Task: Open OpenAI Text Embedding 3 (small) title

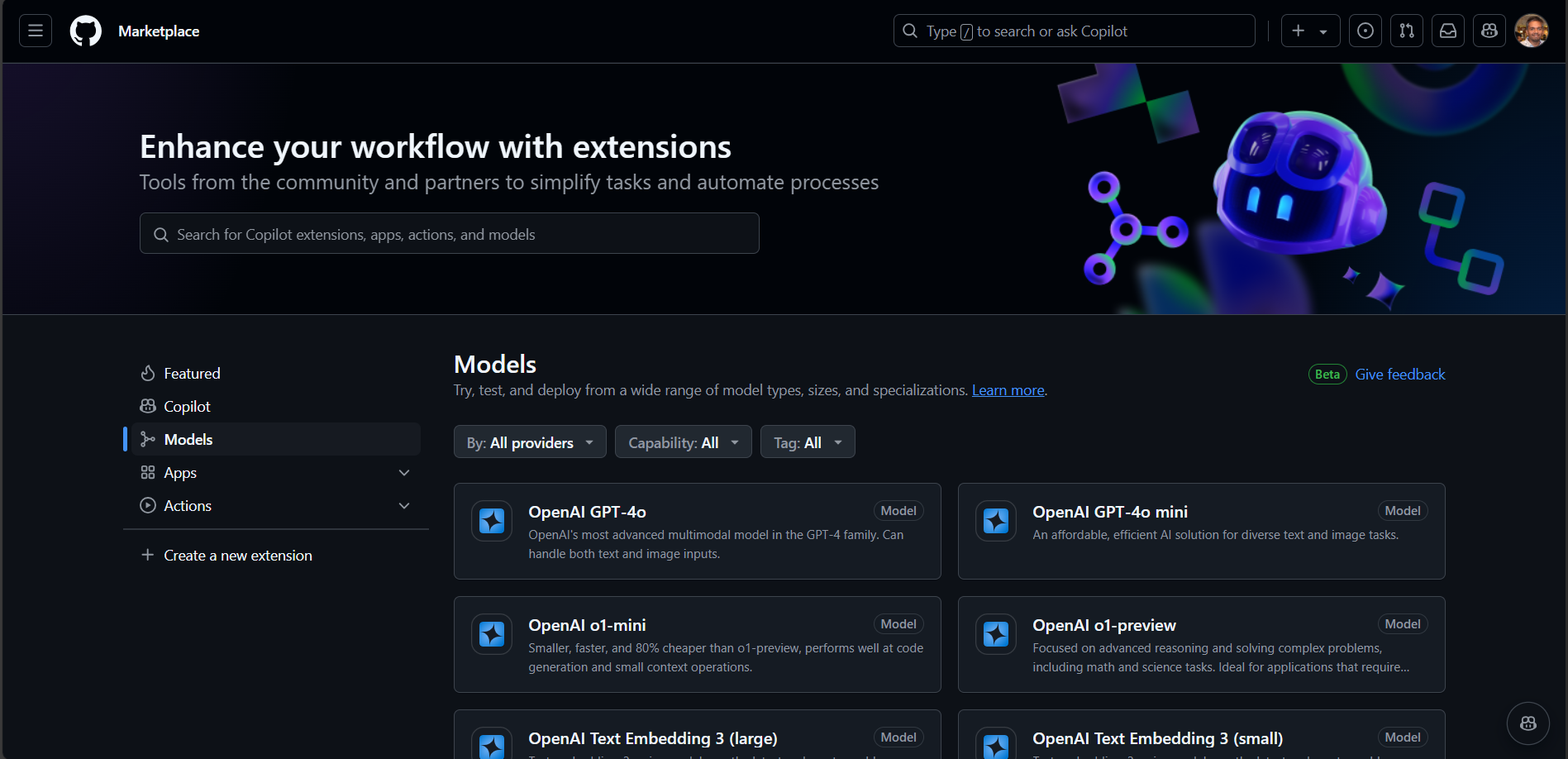Action: [x=1158, y=738]
